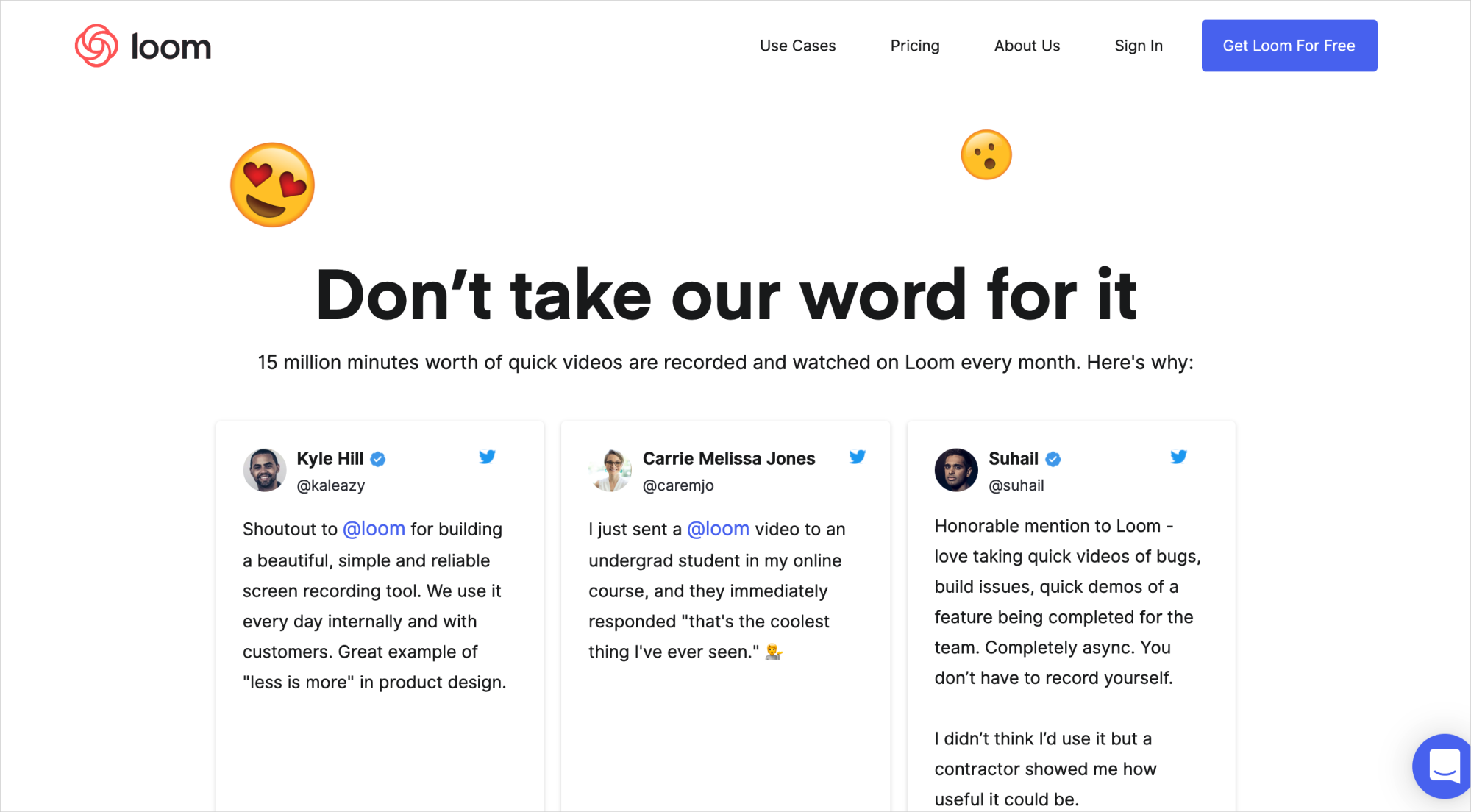This screenshot has width=1471, height=812.
Task: Click Kyle Hill's verified badge
Action: click(x=378, y=459)
